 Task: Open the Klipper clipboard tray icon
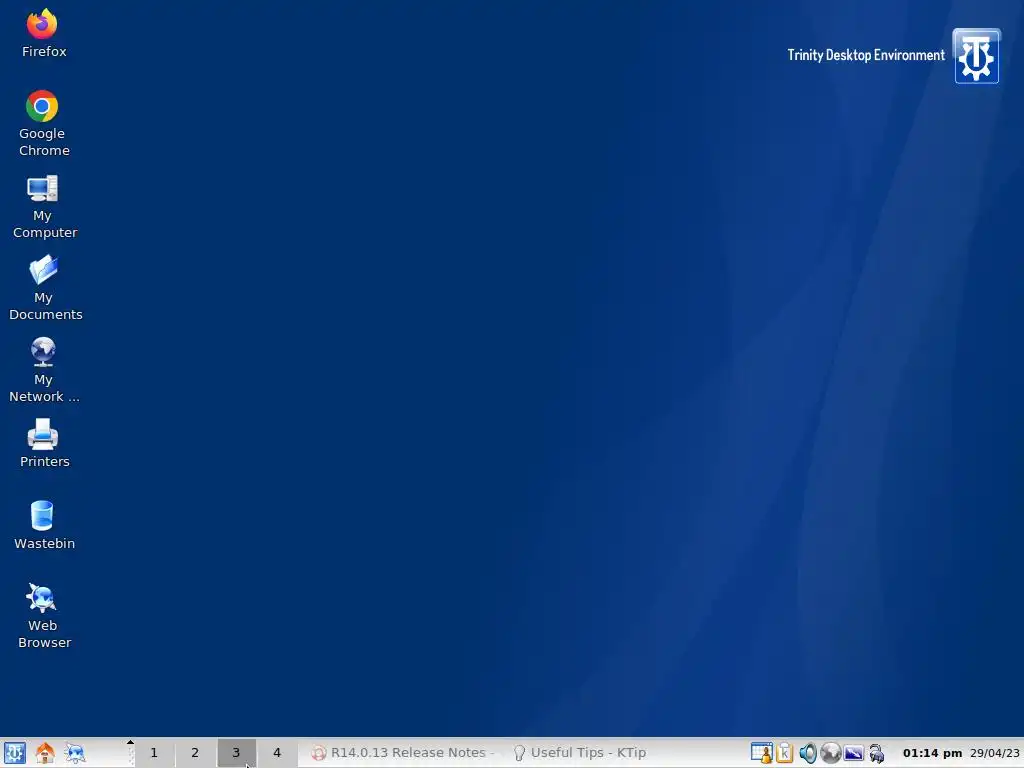click(785, 753)
